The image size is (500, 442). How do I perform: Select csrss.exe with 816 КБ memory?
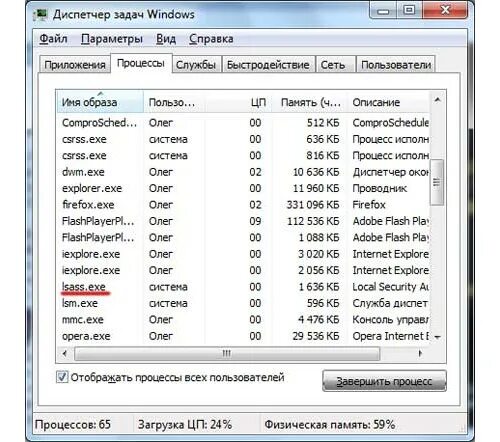pyautogui.click(x=243, y=155)
